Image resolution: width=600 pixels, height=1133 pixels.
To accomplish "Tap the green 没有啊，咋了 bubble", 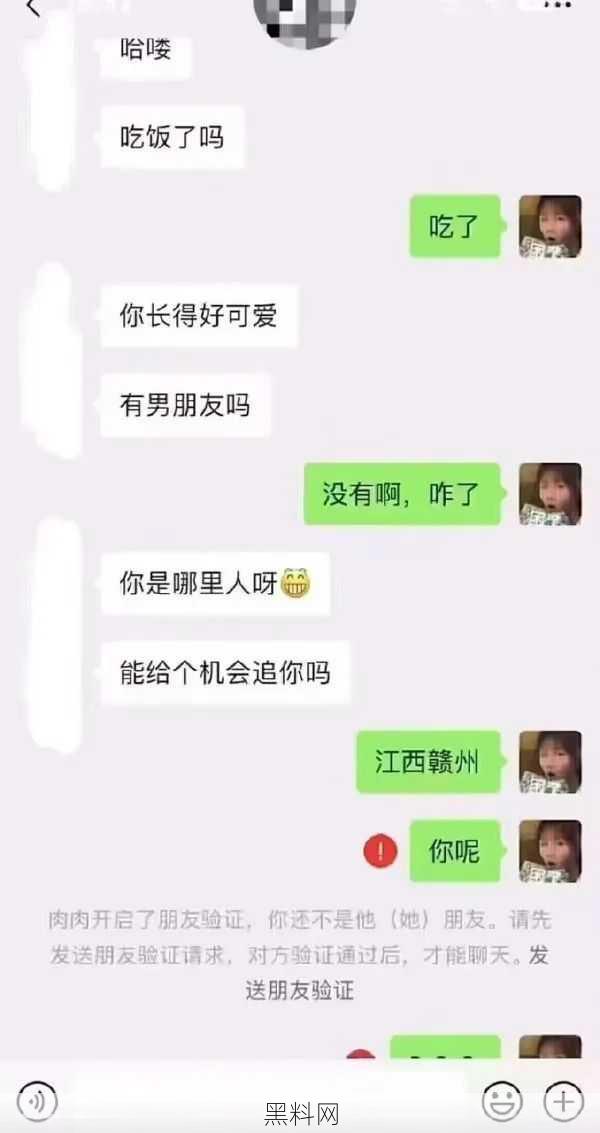I will [x=402, y=494].
